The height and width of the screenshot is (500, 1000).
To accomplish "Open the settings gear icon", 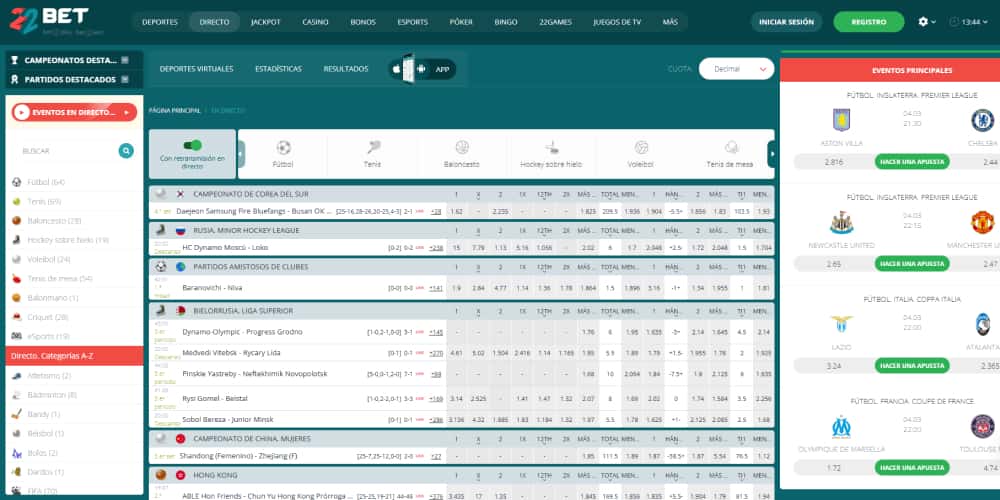I will (923, 22).
